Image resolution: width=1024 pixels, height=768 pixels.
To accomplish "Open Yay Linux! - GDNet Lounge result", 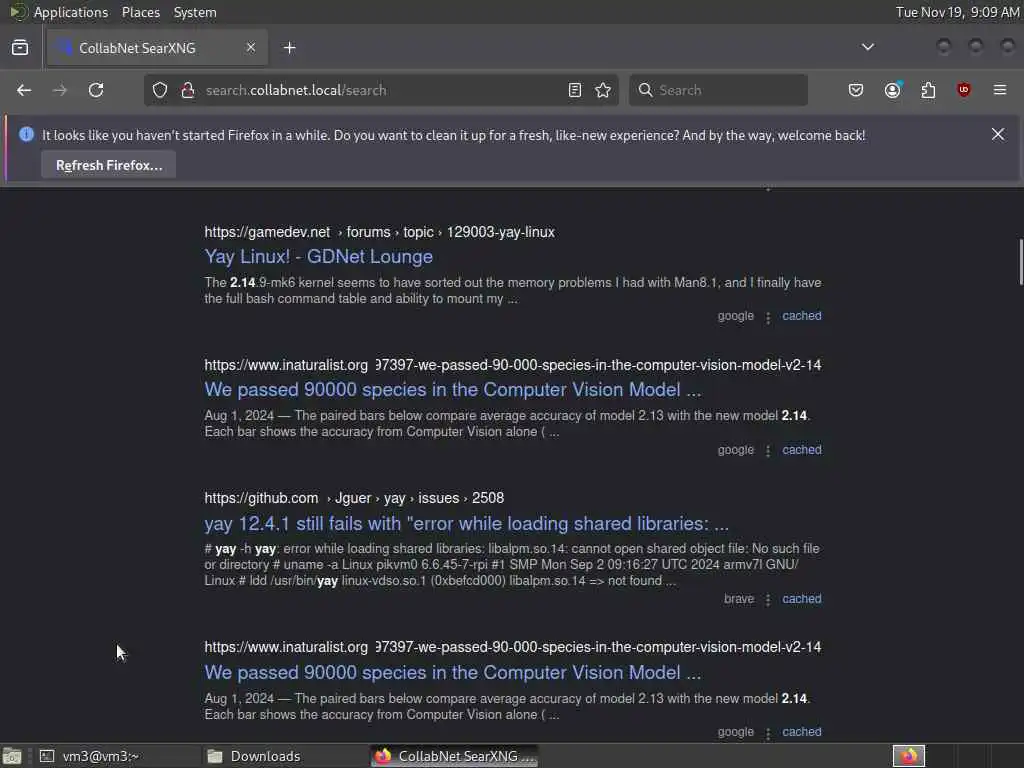I will point(318,257).
